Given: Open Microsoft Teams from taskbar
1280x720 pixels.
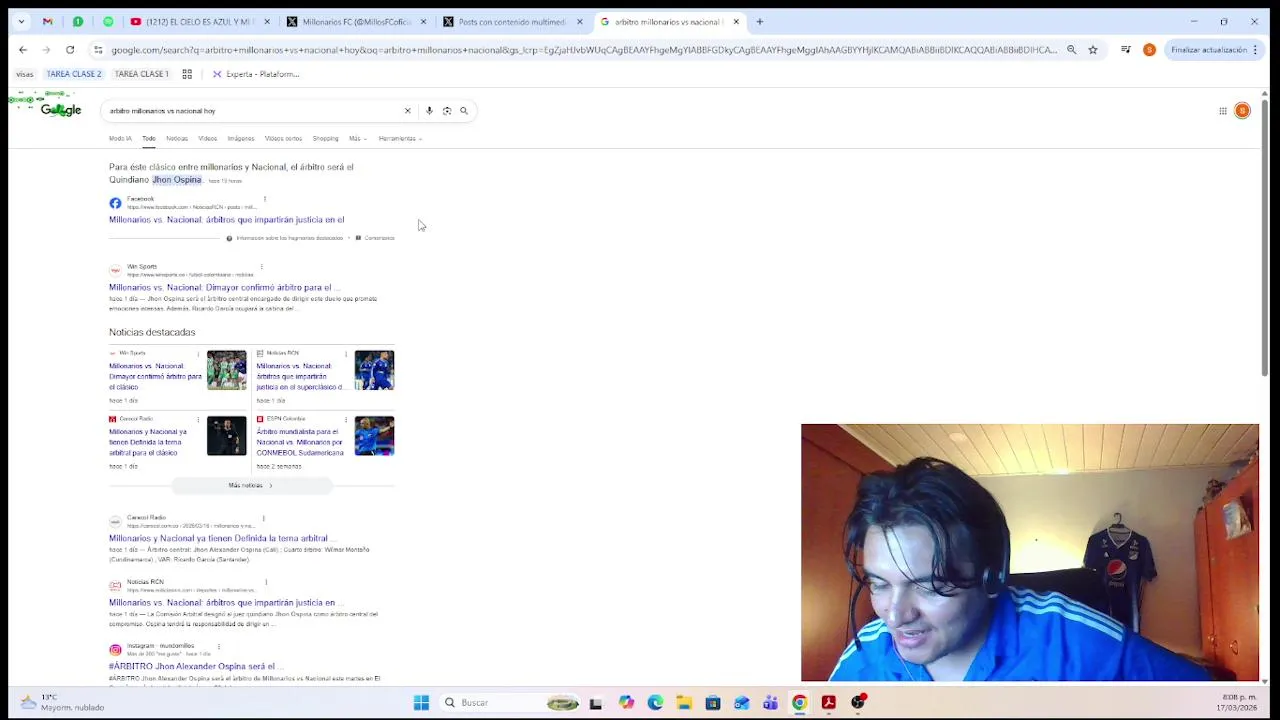Looking at the screenshot, I should tap(771, 703).
